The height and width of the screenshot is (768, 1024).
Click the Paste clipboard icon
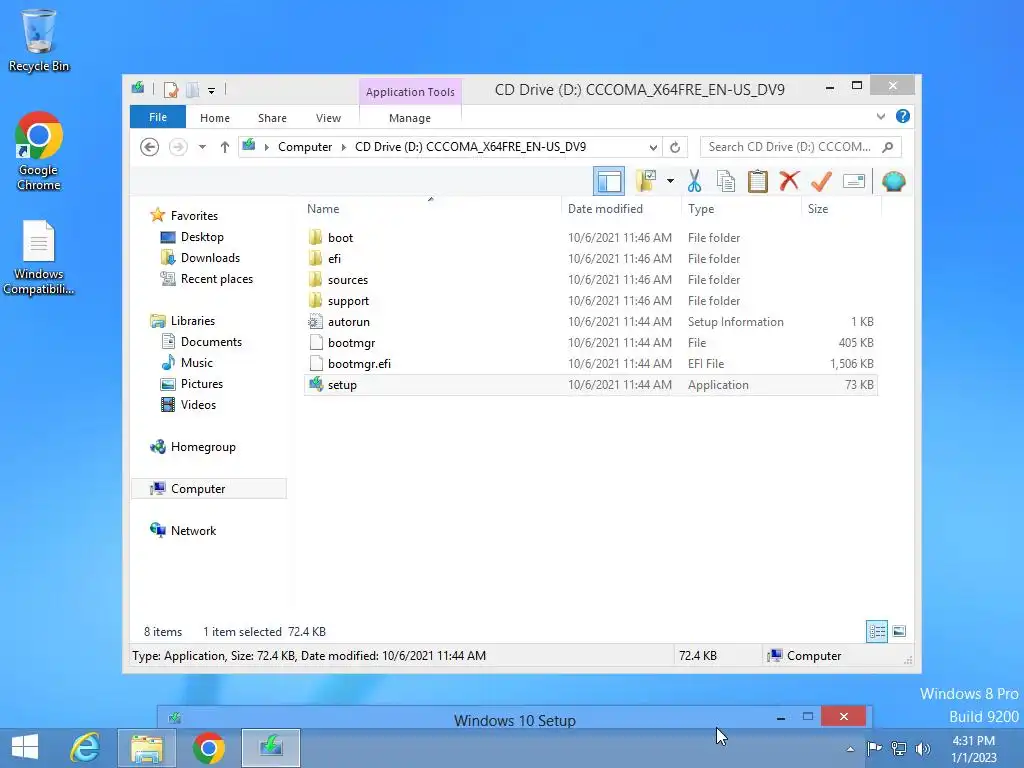758,181
